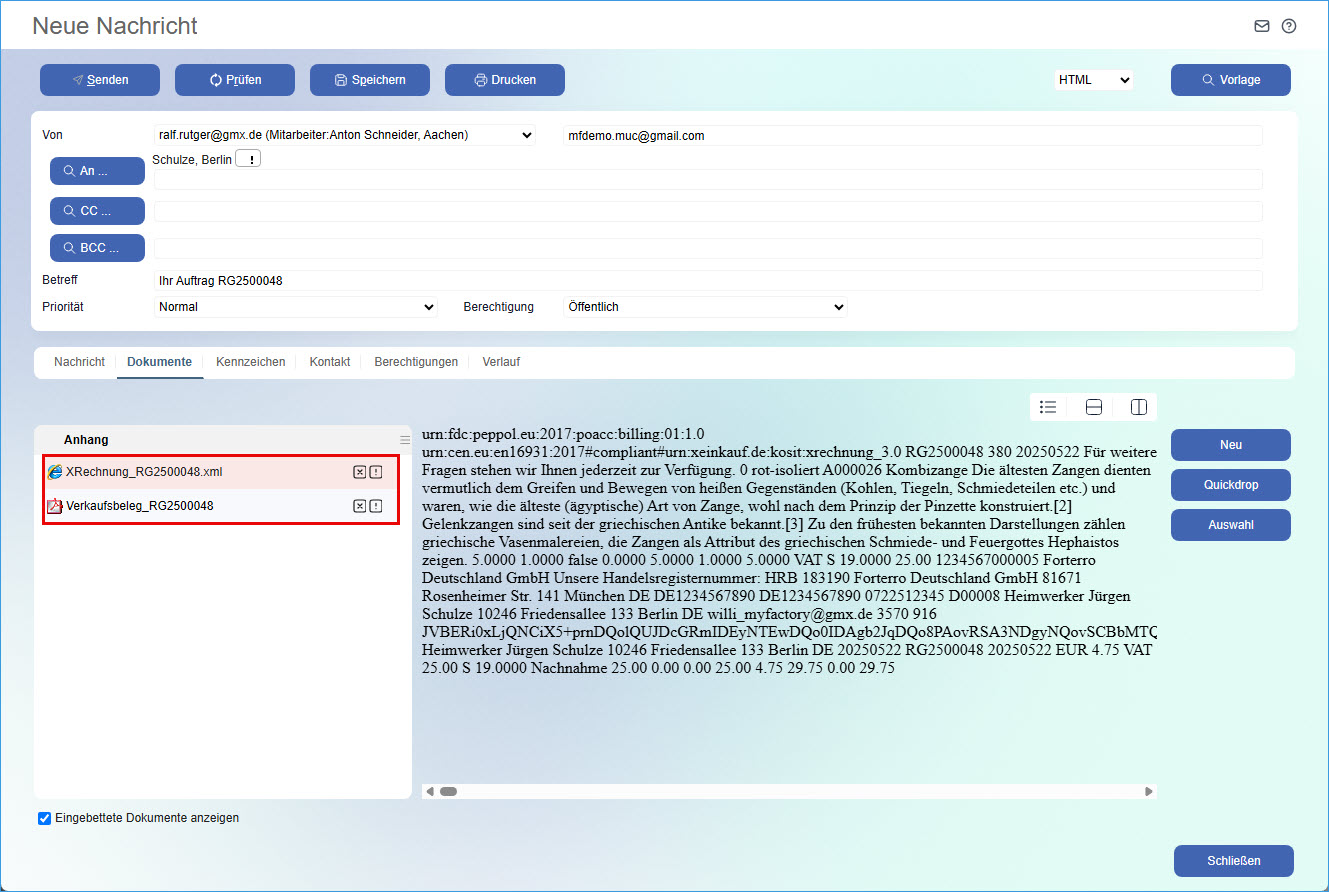This screenshot has width=1329, height=892.
Task: Click the envelope icon in the title bar
Action: [x=1262, y=26]
